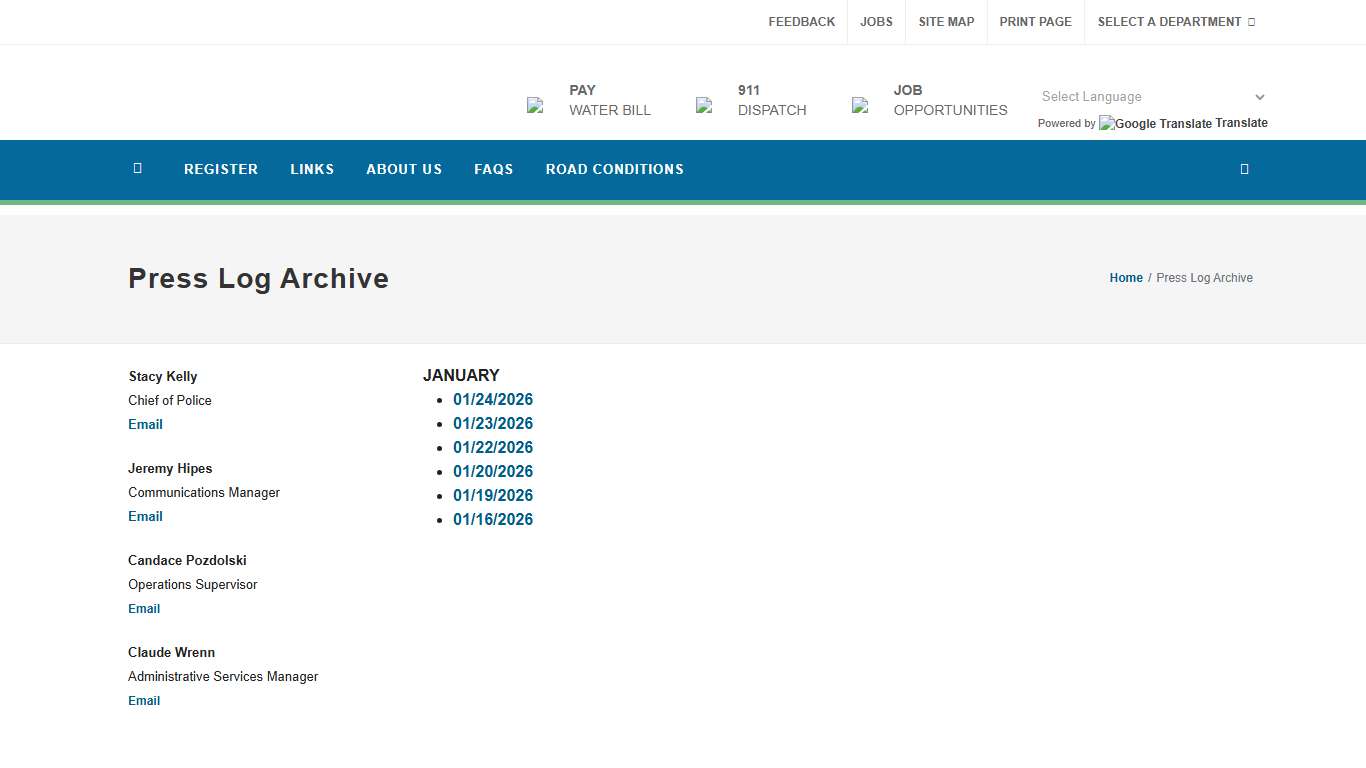Click the Google Translate logo
Viewport: 1366px width, 768px height.
tap(1155, 124)
